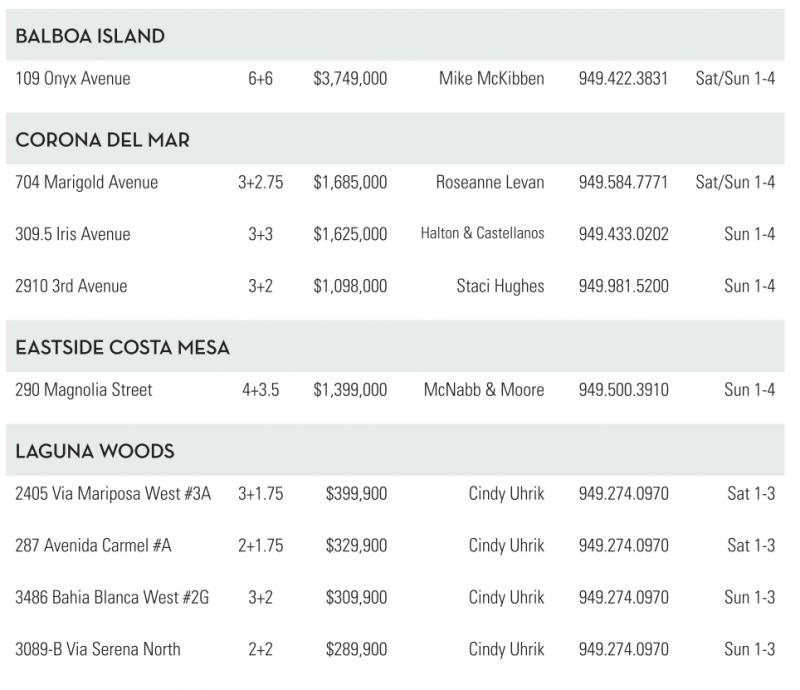Click the Eastside Costa Mesa header
Viewport: 800px width, 690px height.
[x=122, y=348]
